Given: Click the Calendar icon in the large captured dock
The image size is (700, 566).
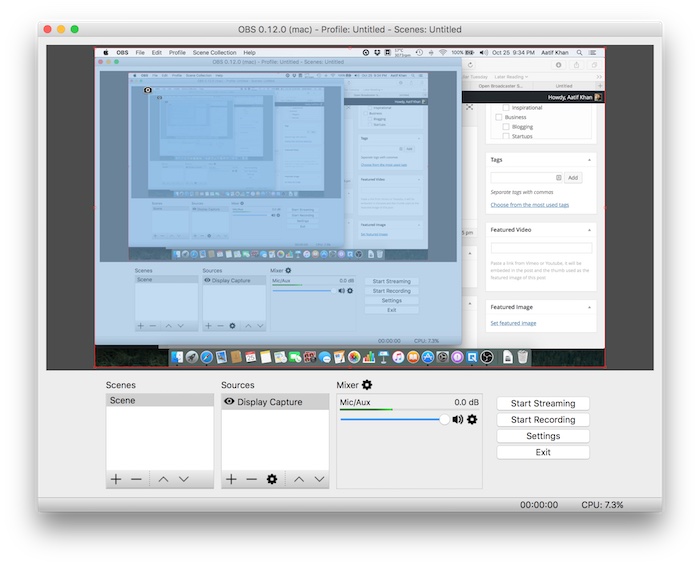Looking at the screenshot, I should coord(251,357).
